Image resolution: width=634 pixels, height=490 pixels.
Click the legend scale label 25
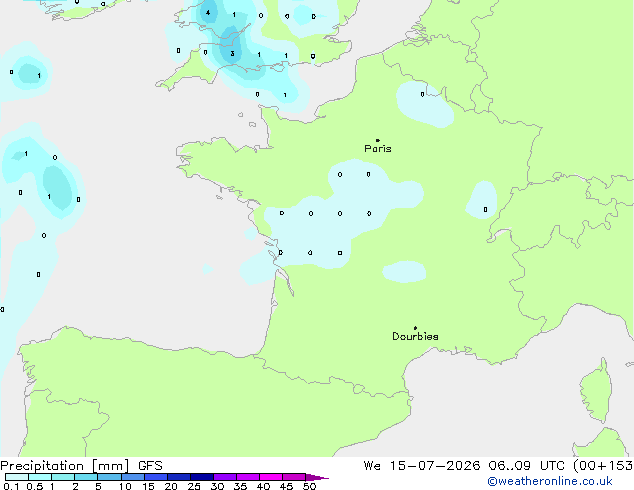click(194, 486)
